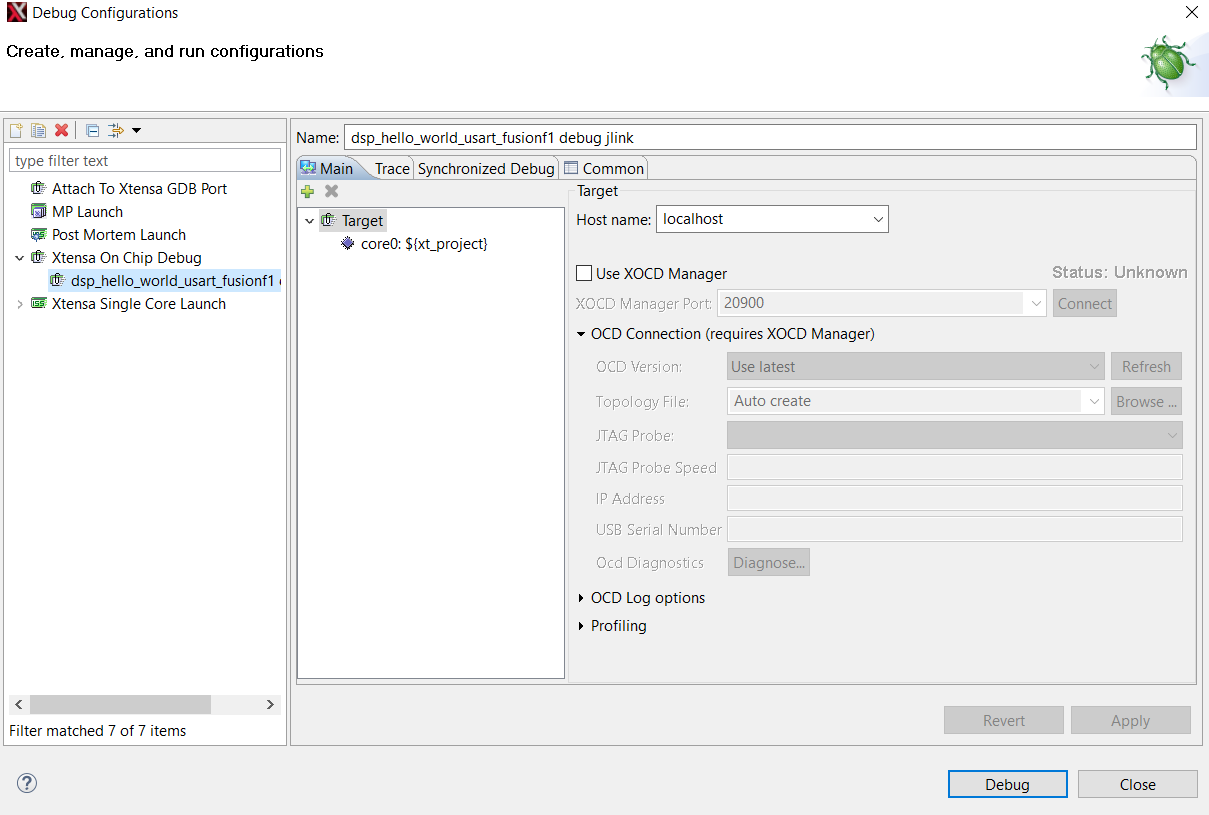Expand the OCD Log options section
1209x815 pixels.
coord(582,598)
